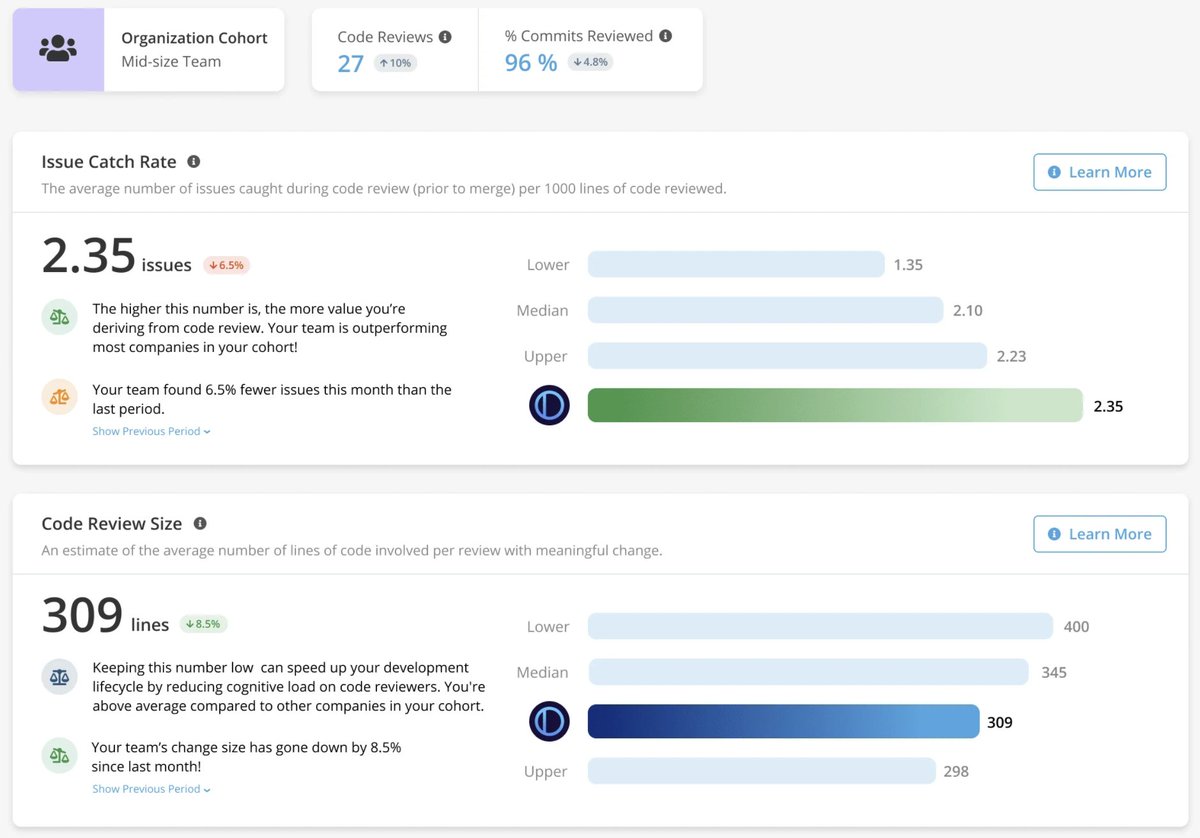This screenshot has height=838, width=1200.
Task: Open the % Commits Reviewed info icon
Action: point(666,36)
